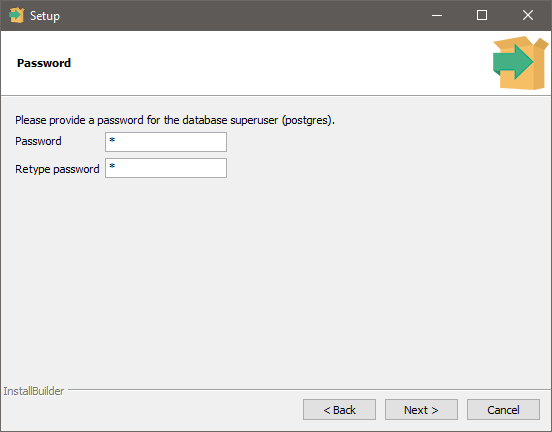Click the box-with-arrow installer logo
This screenshot has height=432, width=552.
tap(520, 63)
